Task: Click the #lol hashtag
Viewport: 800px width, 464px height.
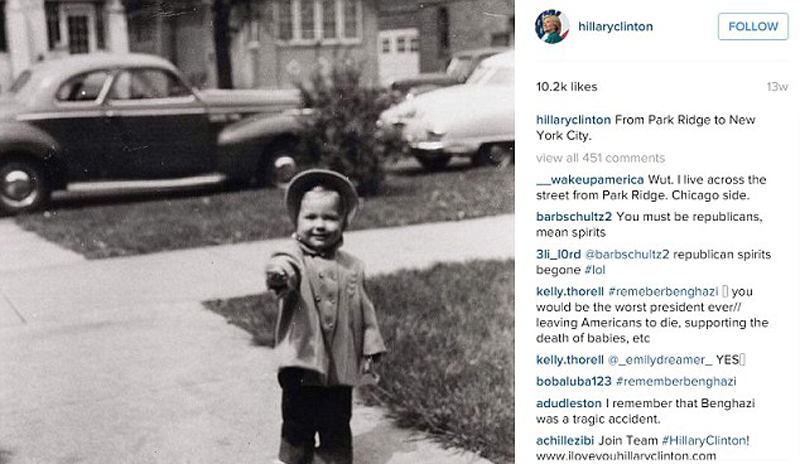Action: point(594,270)
